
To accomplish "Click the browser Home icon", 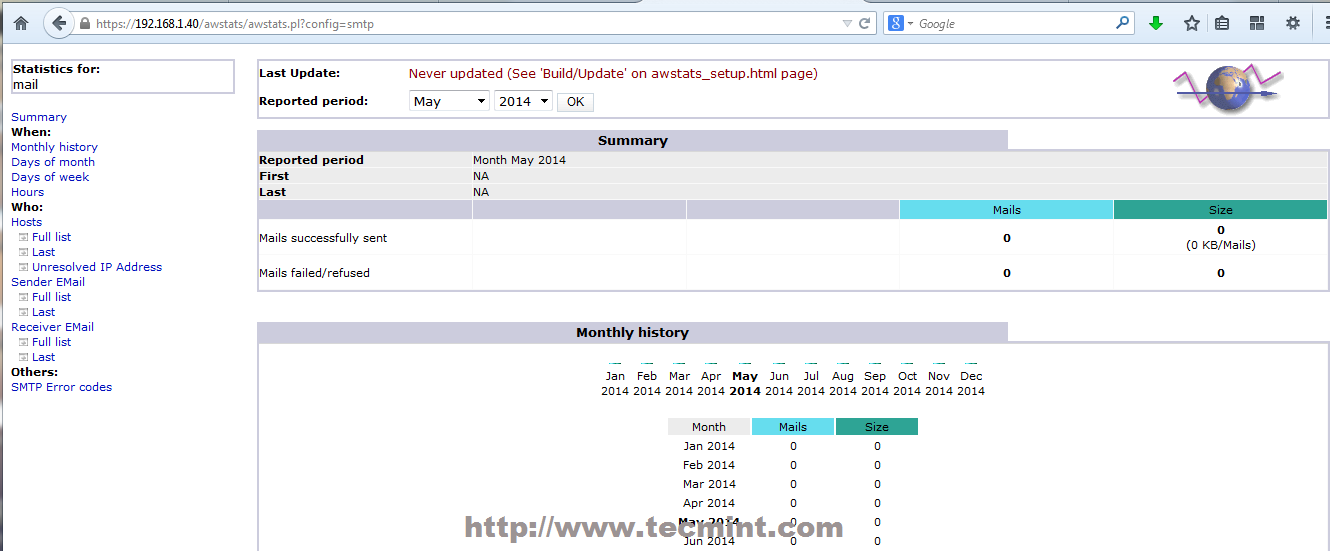I will 21,23.
